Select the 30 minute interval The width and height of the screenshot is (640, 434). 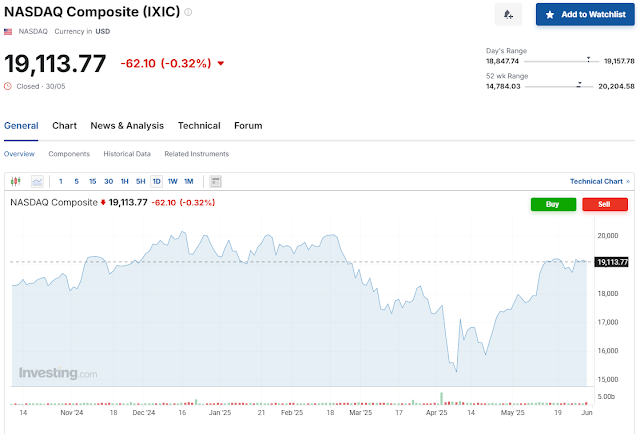[x=109, y=181]
